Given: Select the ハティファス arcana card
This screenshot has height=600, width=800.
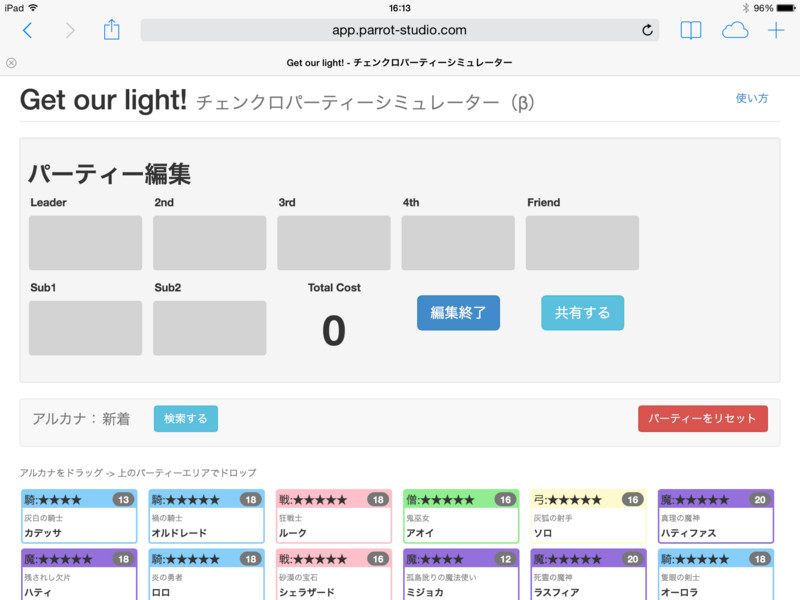Looking at the screenshot, I should 716,516.
